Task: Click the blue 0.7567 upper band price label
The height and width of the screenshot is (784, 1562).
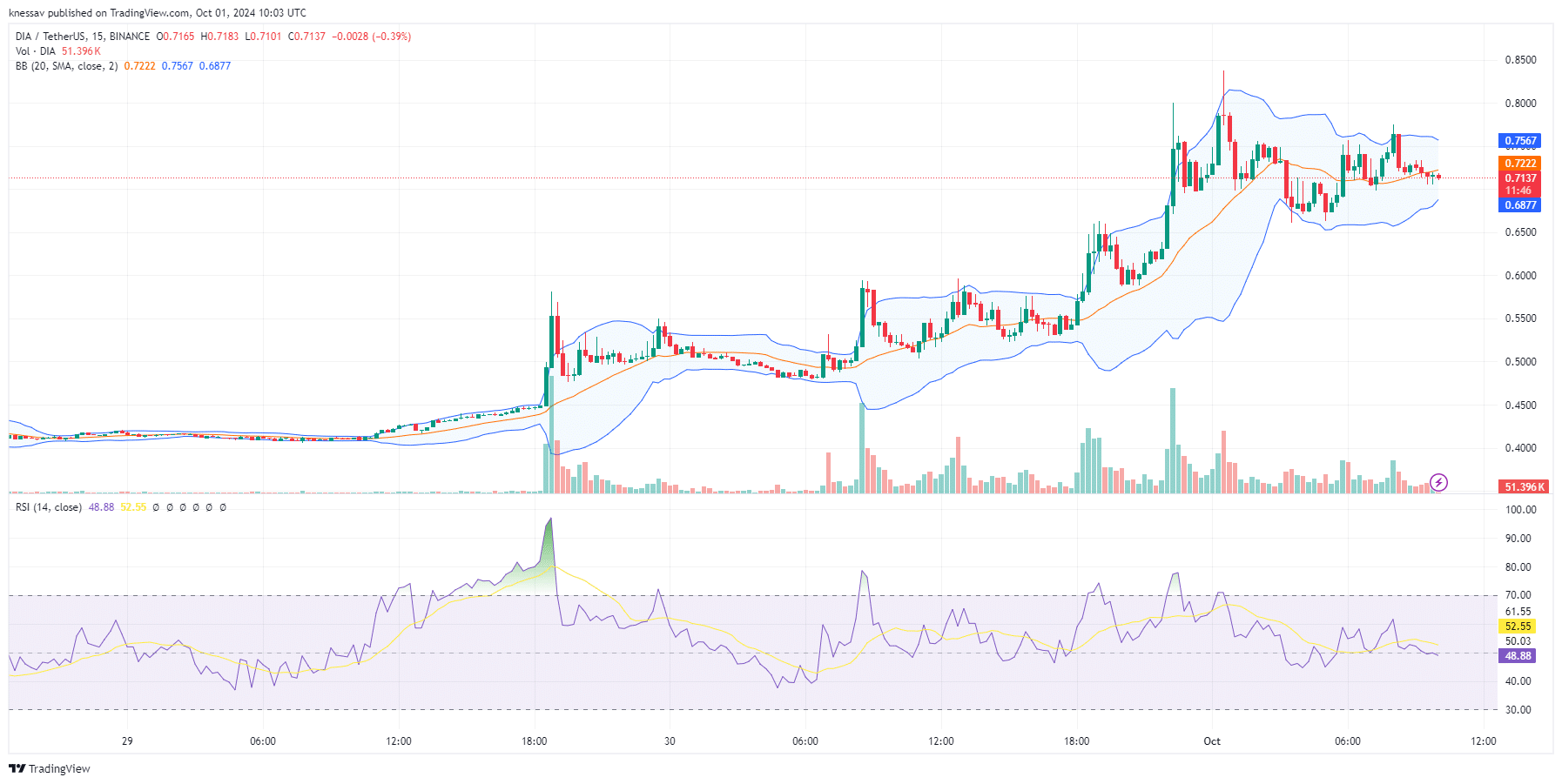Action: point(1520,141)
